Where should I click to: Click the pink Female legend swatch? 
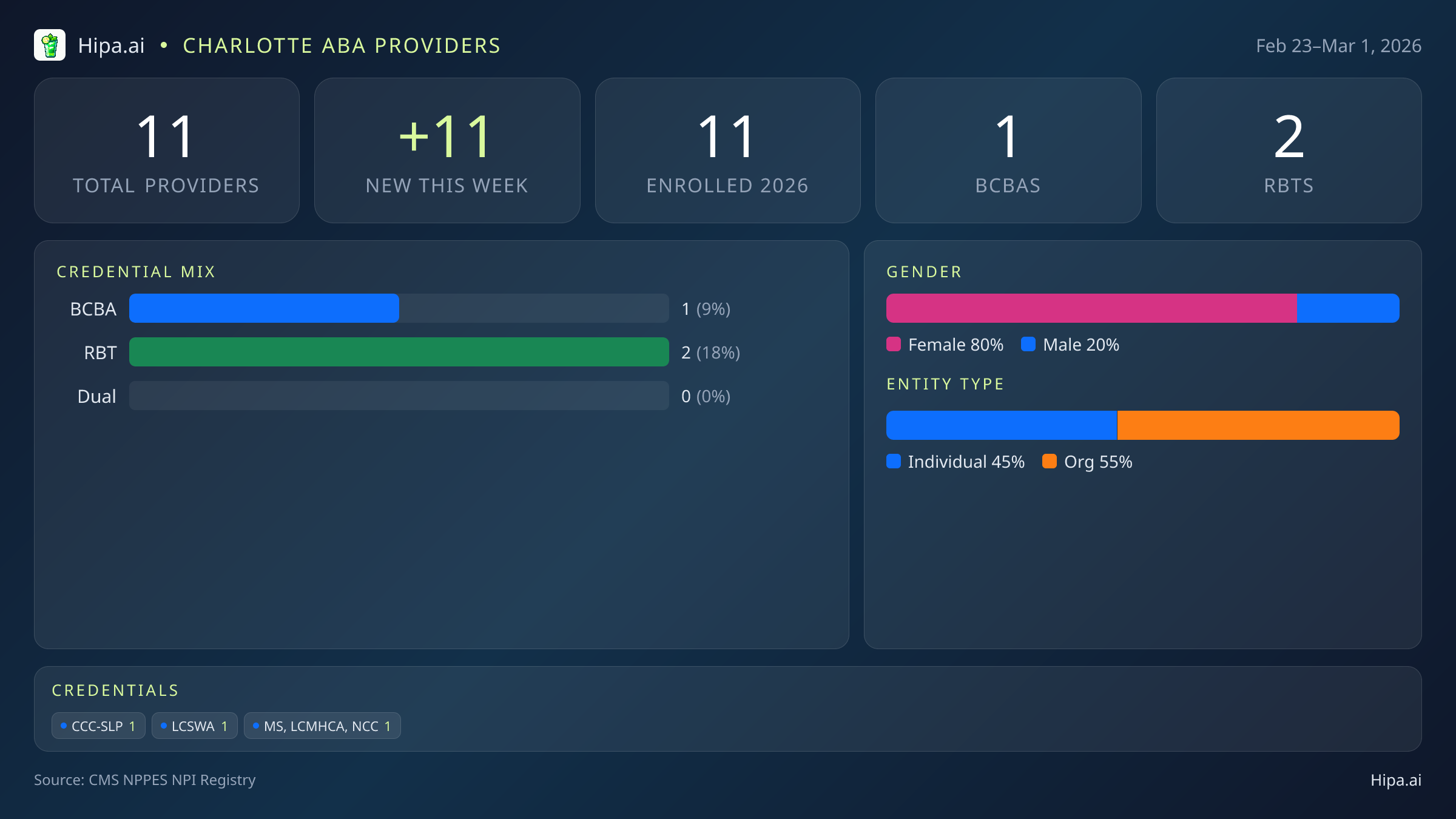point(894,344)
